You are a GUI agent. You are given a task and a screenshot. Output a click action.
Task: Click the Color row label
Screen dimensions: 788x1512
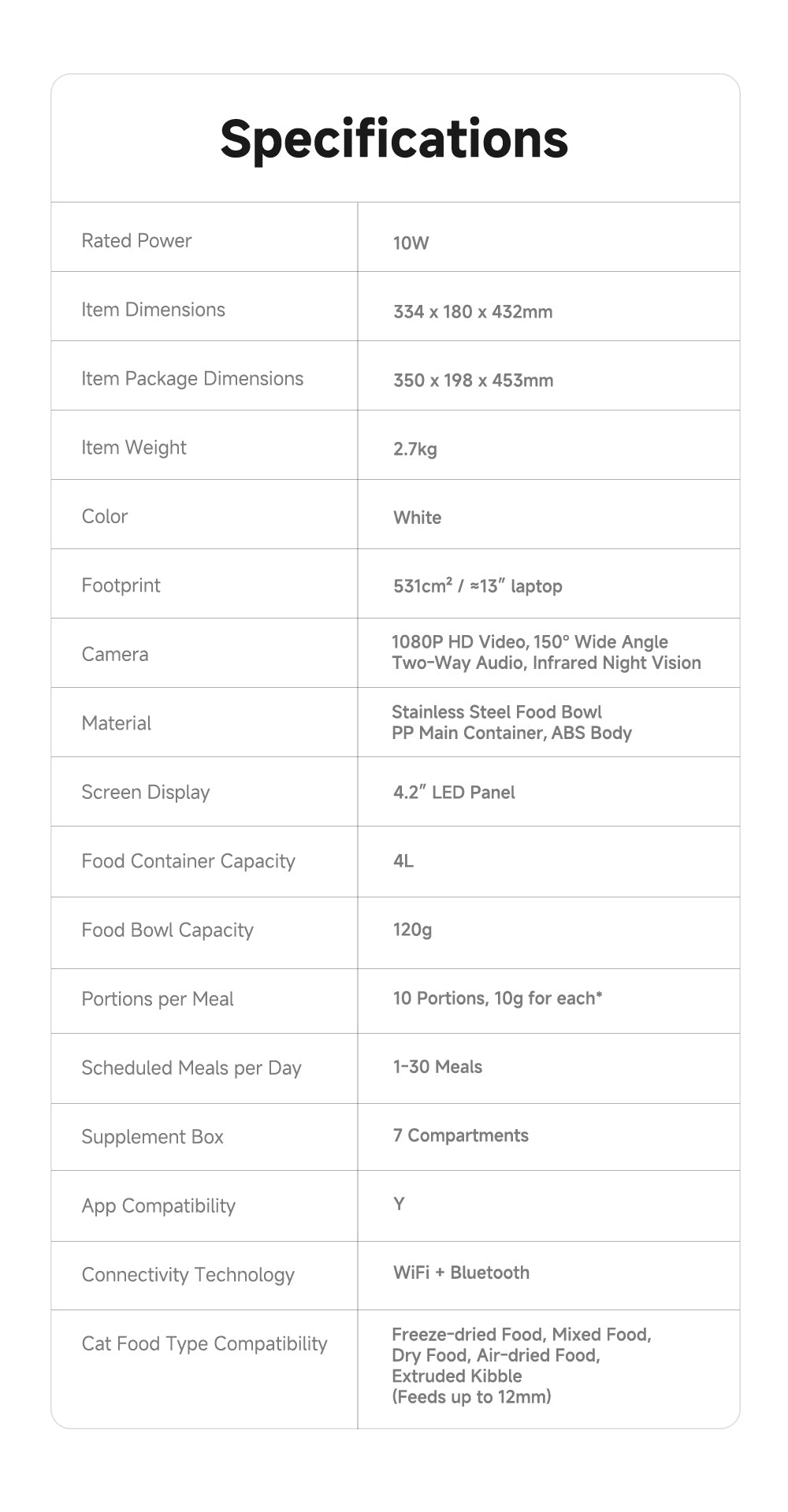tap(104, 516)
